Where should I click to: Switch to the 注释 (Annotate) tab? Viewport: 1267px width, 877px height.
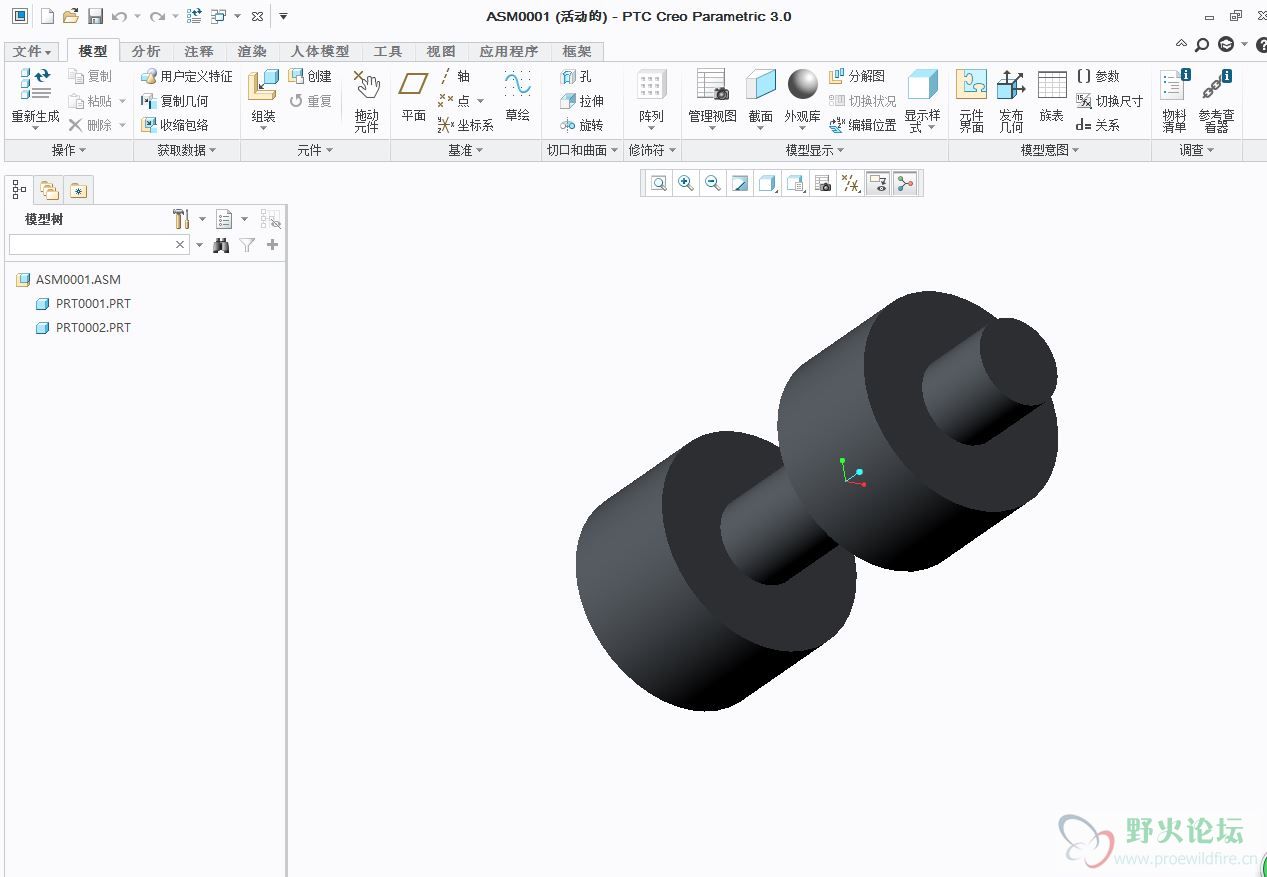(x=199, y=52)
